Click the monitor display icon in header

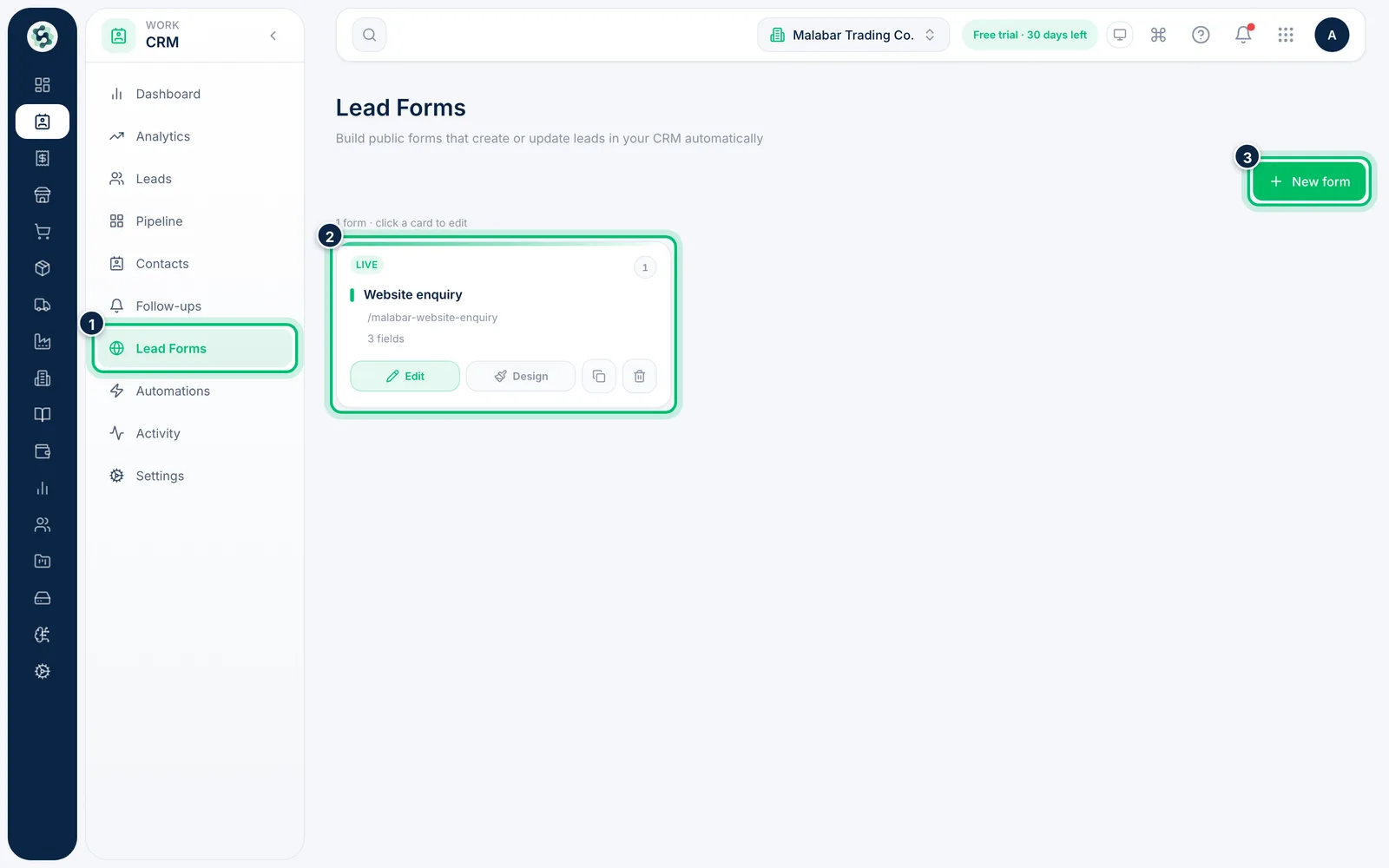[1120, 35]
